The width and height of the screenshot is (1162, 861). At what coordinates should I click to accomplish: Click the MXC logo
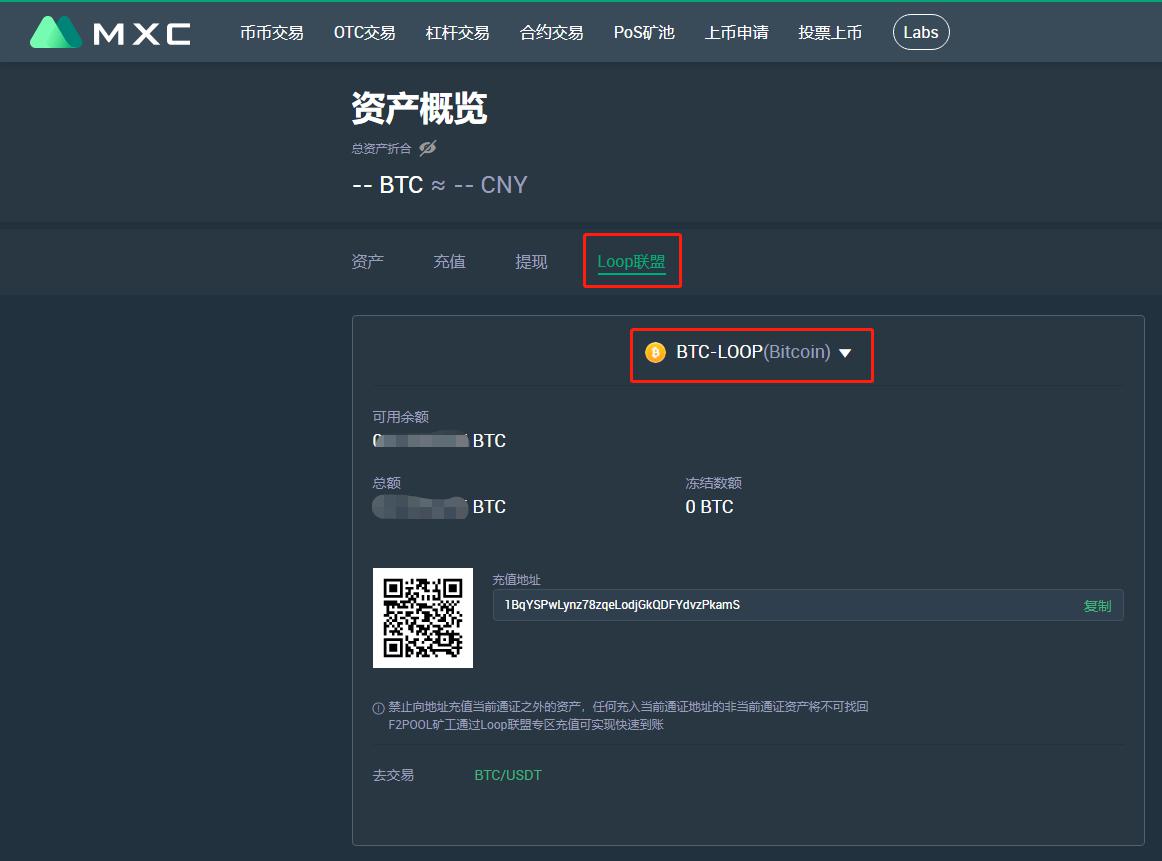[x=110, y=32]
